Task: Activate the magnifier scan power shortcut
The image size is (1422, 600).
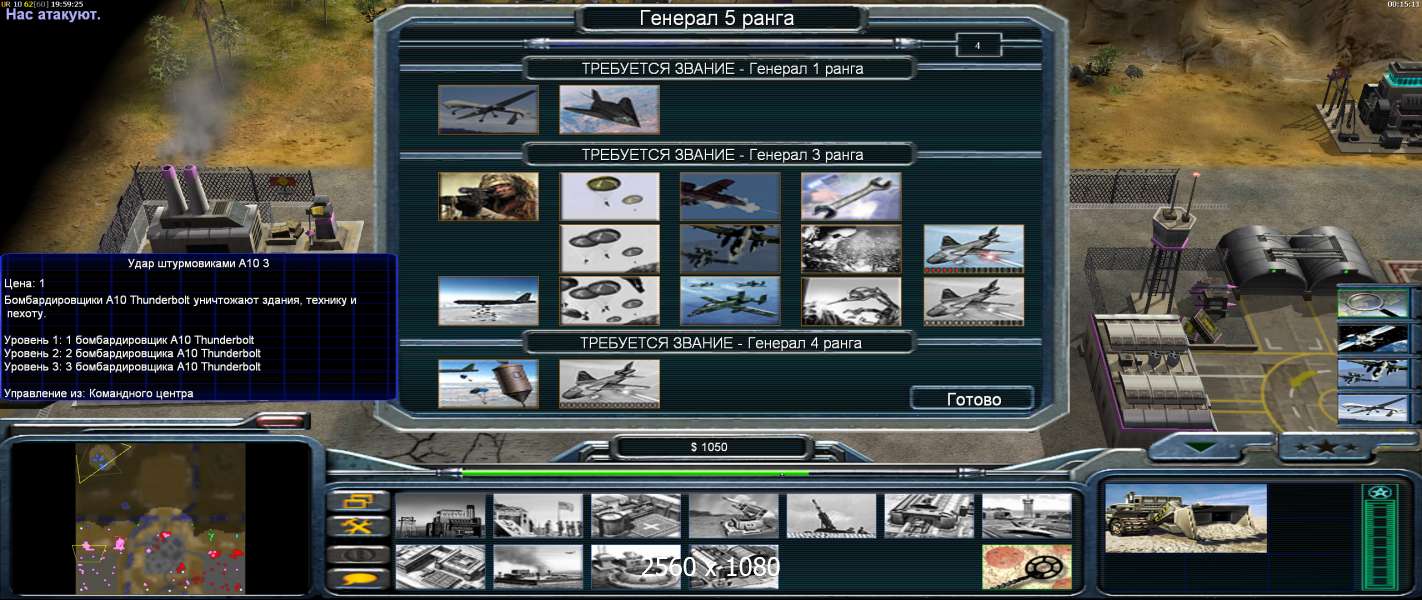Action: [1373, 302]
